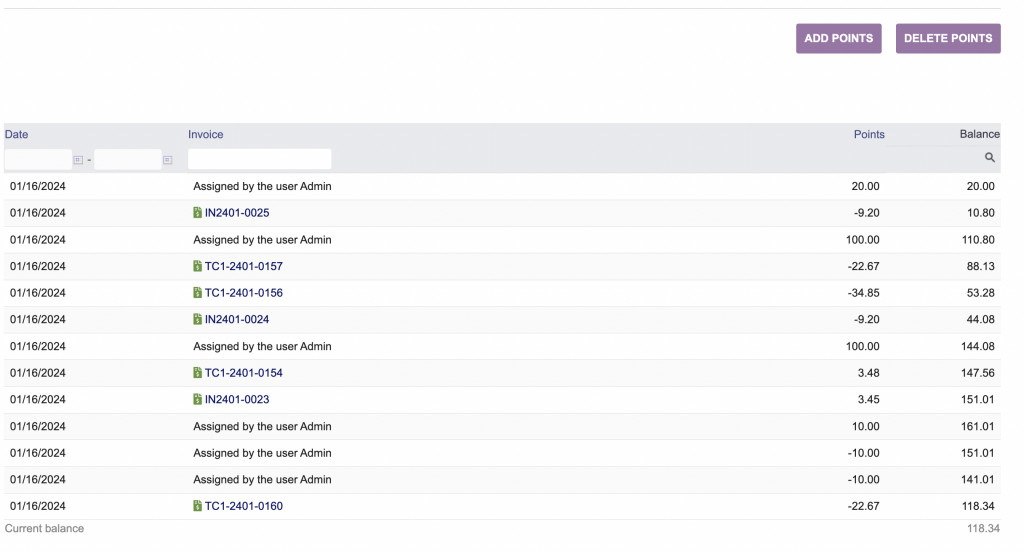The height and width of the screenshot is (552, 1024).
Task: Focus the Invoice filter text field
Action: 259,159
